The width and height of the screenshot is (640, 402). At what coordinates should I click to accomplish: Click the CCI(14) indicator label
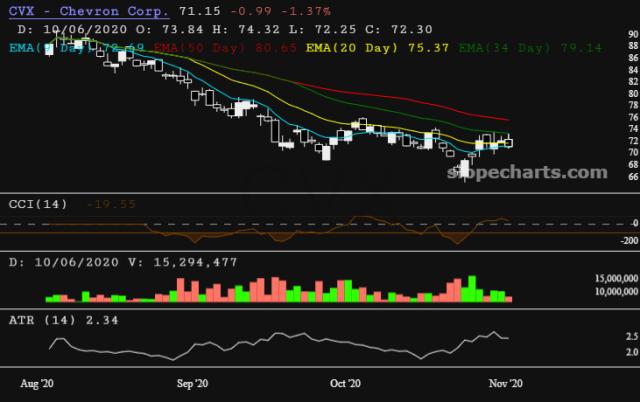click(38, 204)
